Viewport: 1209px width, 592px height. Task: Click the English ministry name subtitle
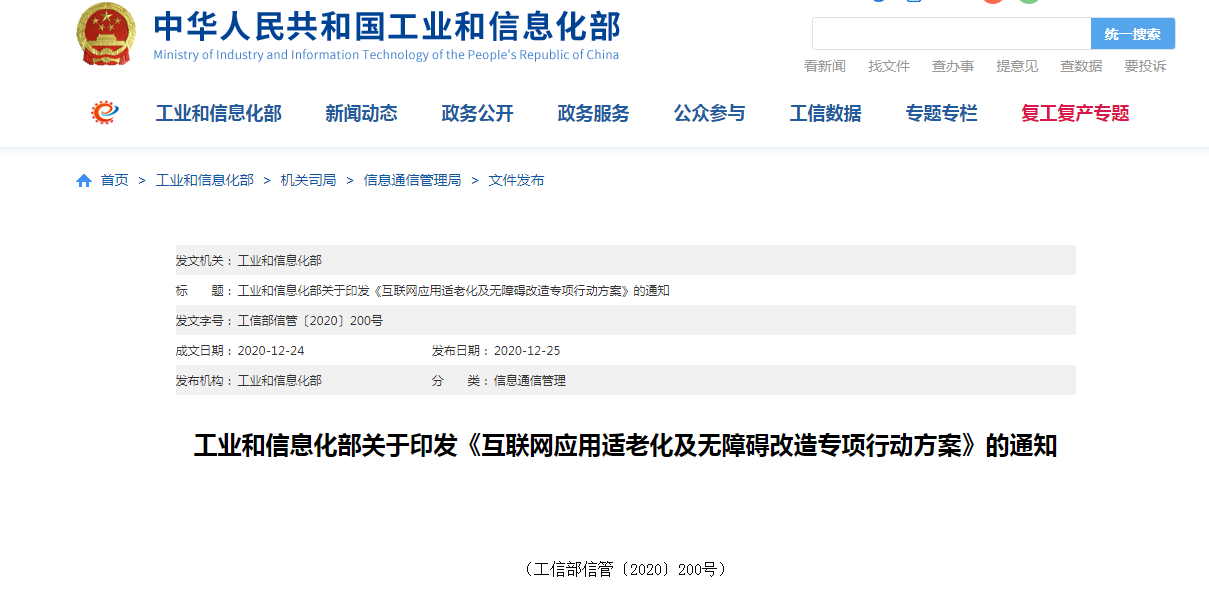tap(386, 55)
